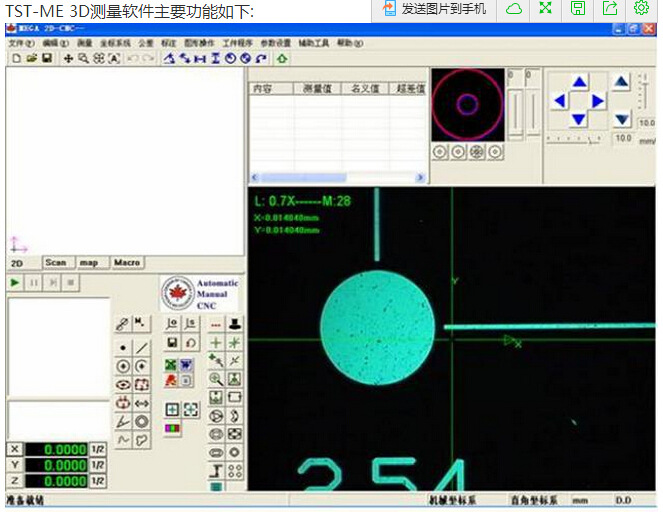Click the Open folder toolbar icon
The width and height of the screenshot is (663, 517).
click(32, 58)
